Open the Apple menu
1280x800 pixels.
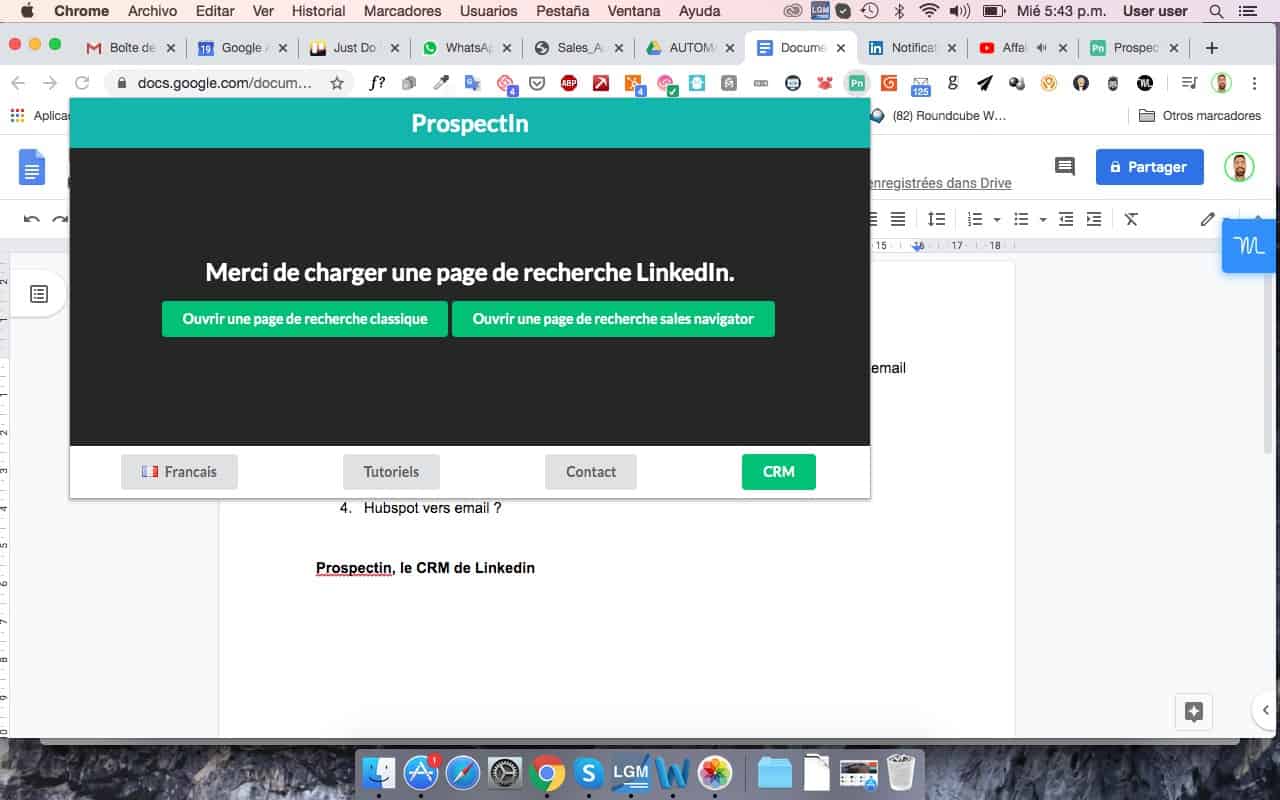tap(27, 11)
